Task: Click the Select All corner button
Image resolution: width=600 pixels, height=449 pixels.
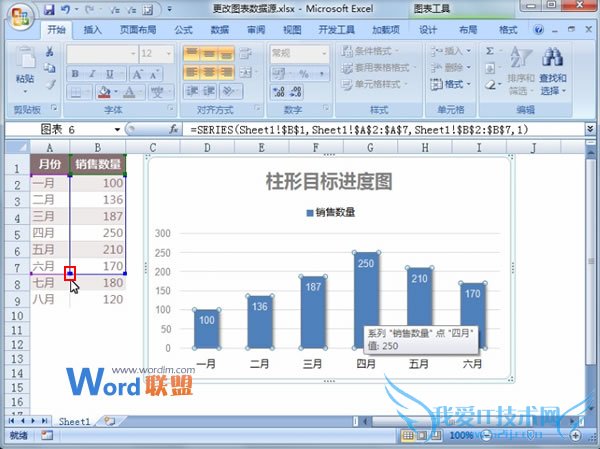Action: (17, 147)
